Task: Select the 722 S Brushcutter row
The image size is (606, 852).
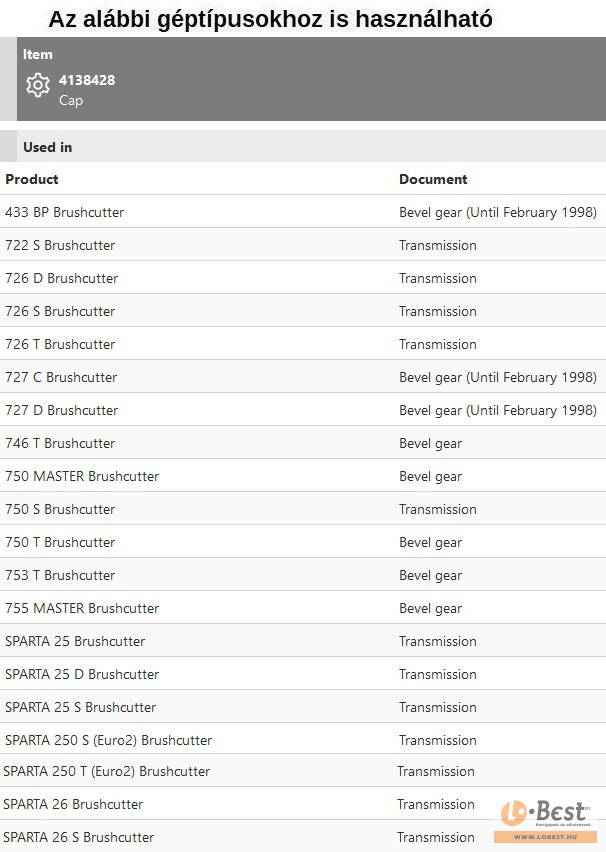Action: [60, 245]
